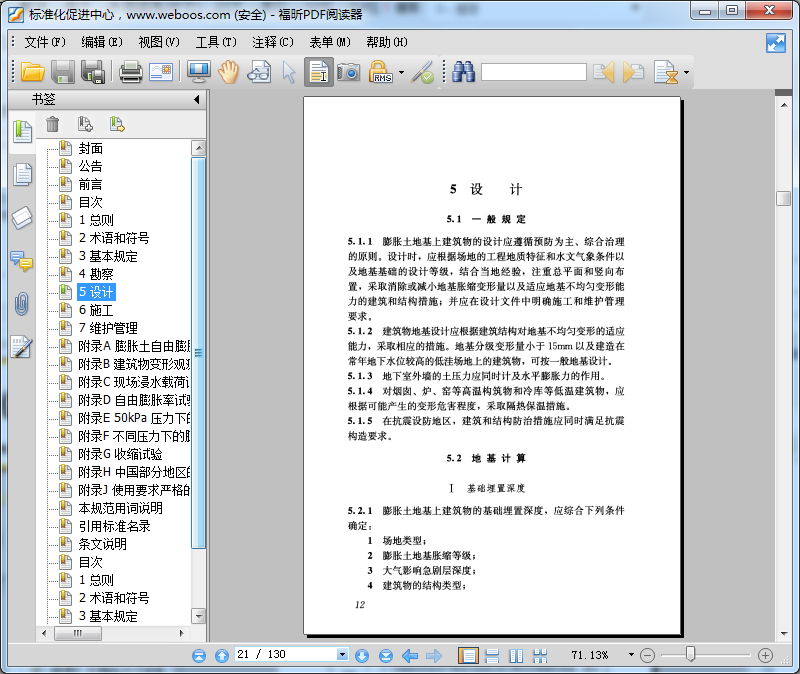This screenshot has height=674, width=800.
Task: Open the zoom percentage dropdown
Action: [x=631, y=656]
